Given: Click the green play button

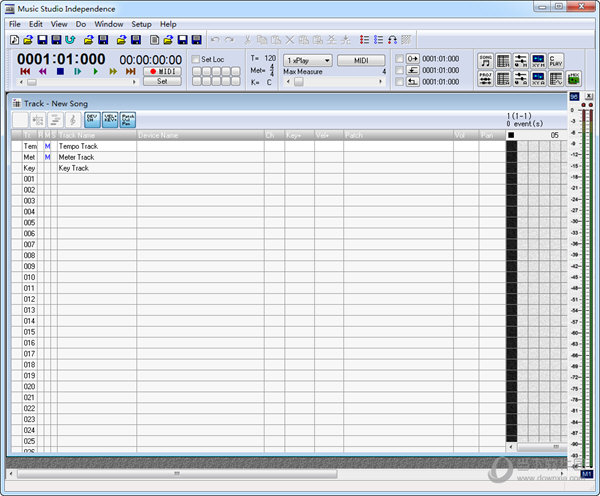Looking at the screenshot, I should [x=96, y=71].
